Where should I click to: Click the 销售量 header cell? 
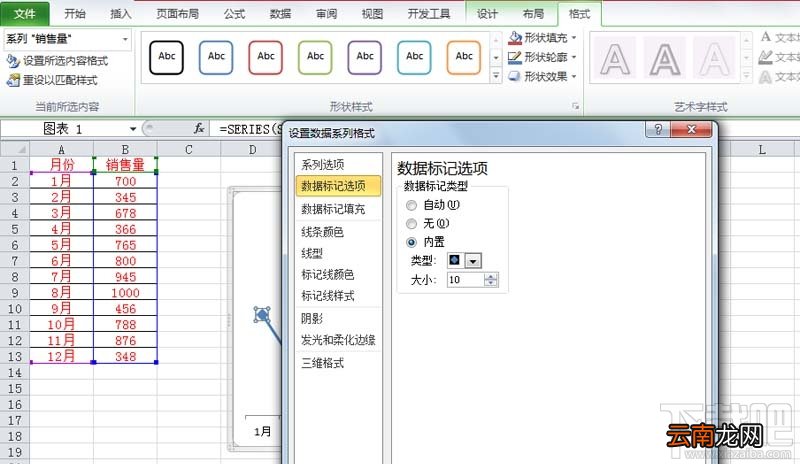click(x=125, y=165)
